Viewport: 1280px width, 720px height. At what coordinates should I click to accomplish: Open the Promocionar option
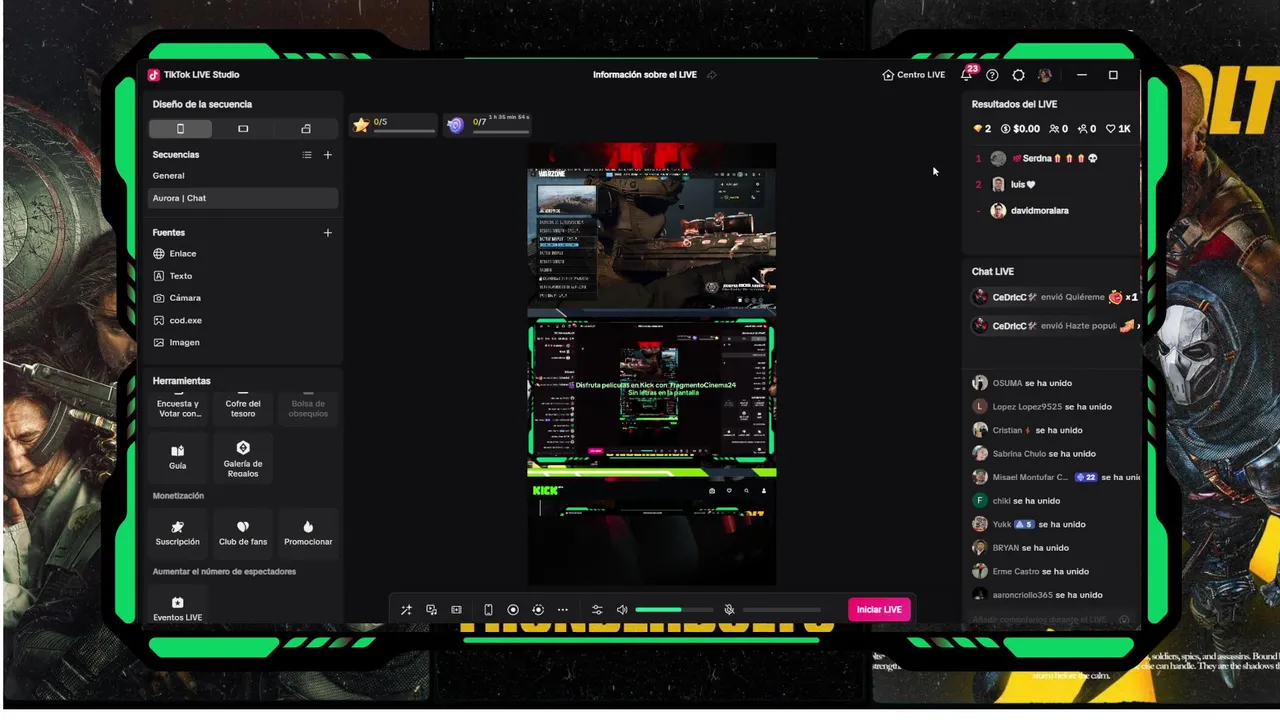tap(308, 533)
